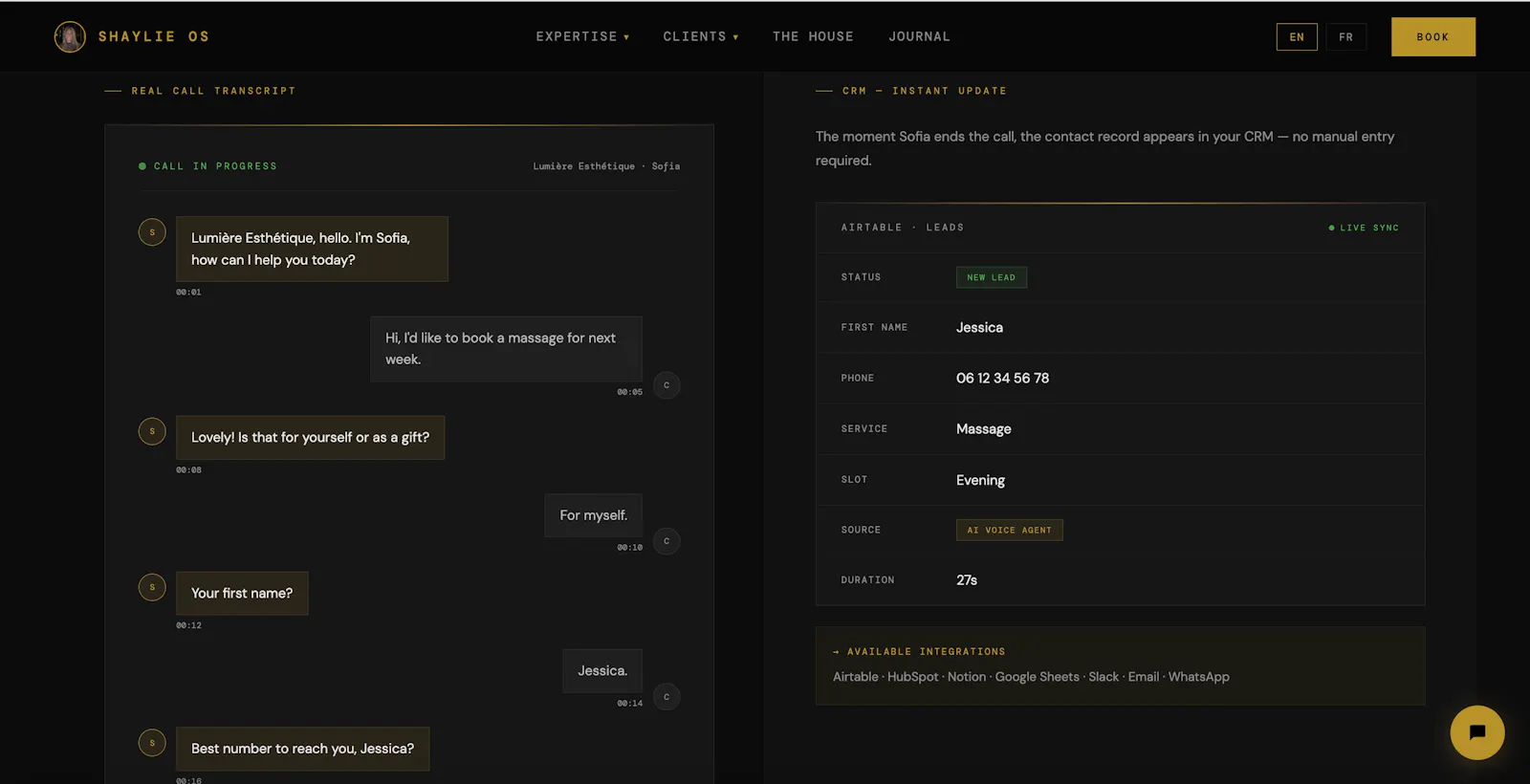
Task: Click caller C avatar next to massage message
Action: 667,385
